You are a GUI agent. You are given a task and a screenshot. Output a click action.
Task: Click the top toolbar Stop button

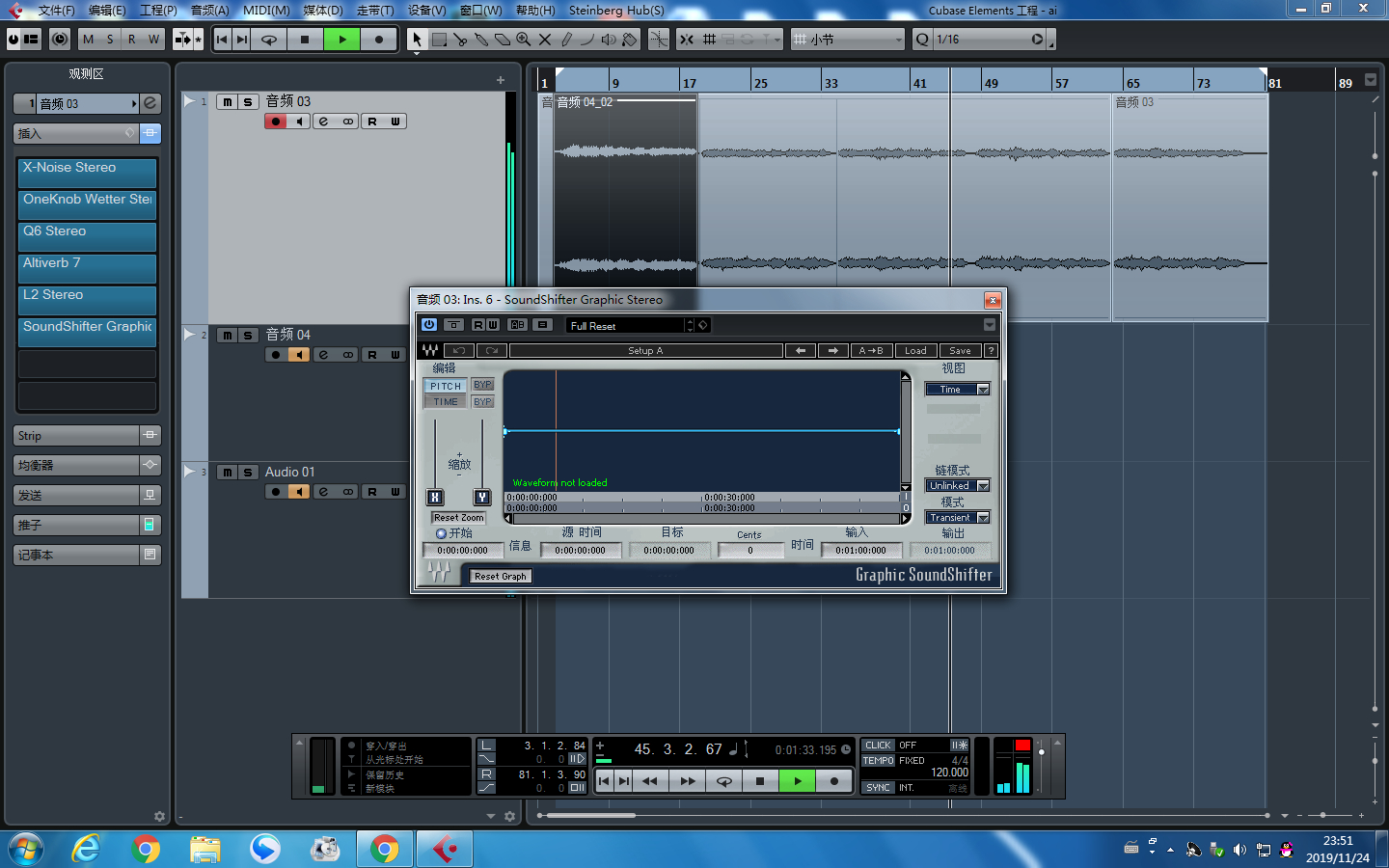pos(305,40)
